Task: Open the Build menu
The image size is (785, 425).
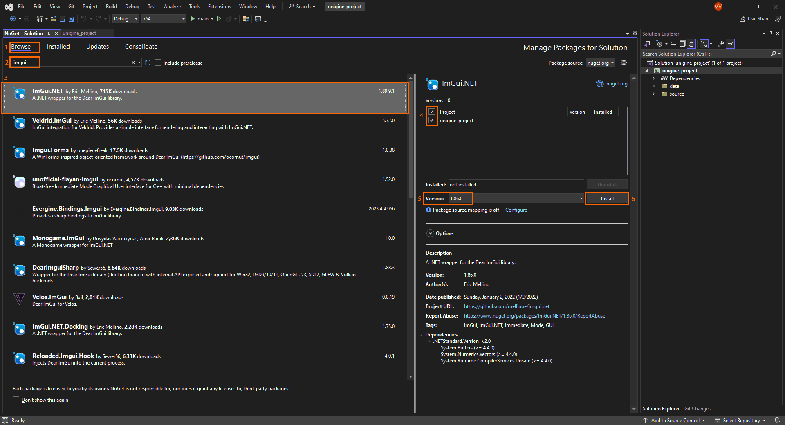Action: point(111,7)
